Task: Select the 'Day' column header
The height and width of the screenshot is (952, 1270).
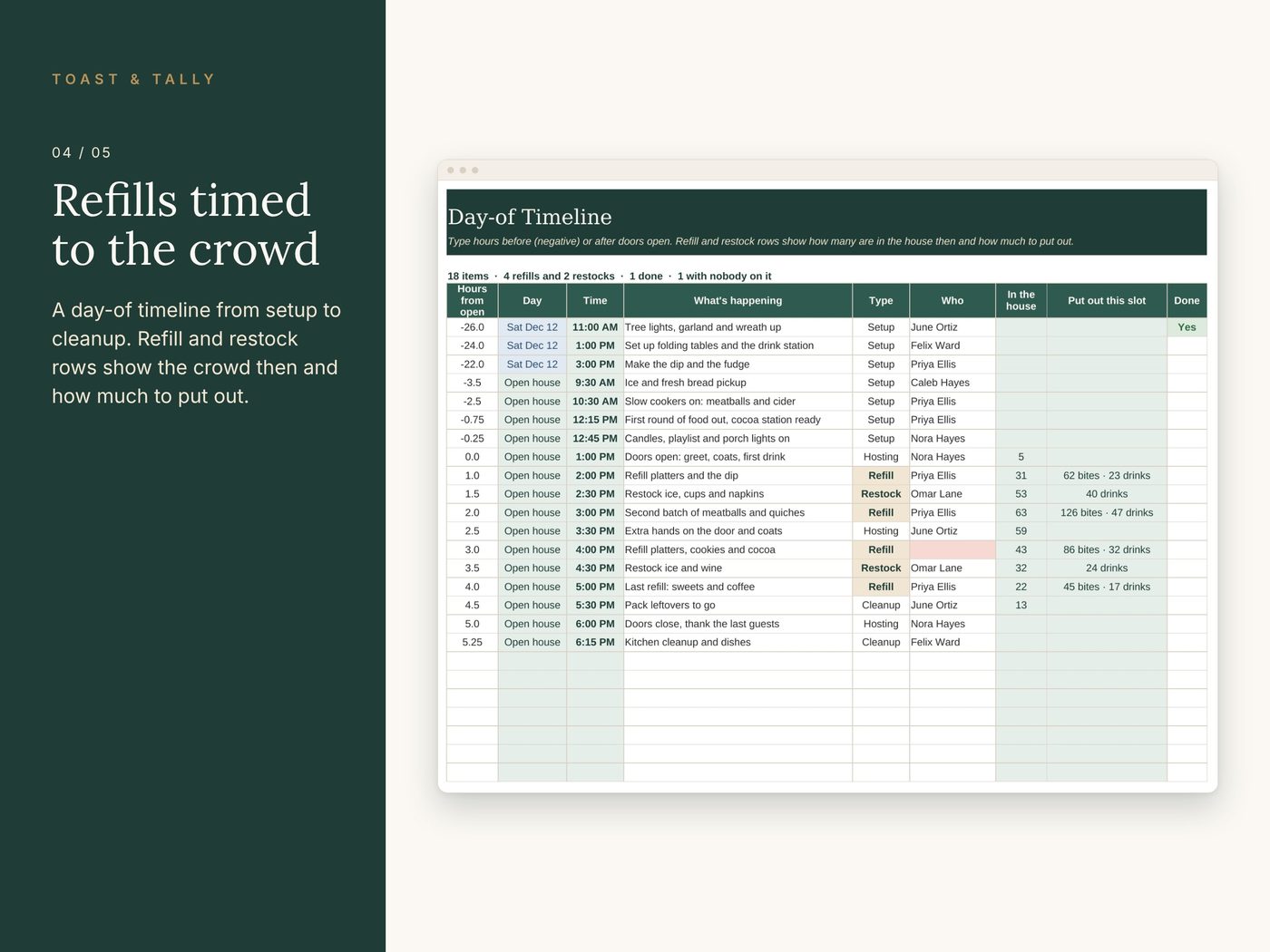Action: pyautogui.click(x=532, y=300)
